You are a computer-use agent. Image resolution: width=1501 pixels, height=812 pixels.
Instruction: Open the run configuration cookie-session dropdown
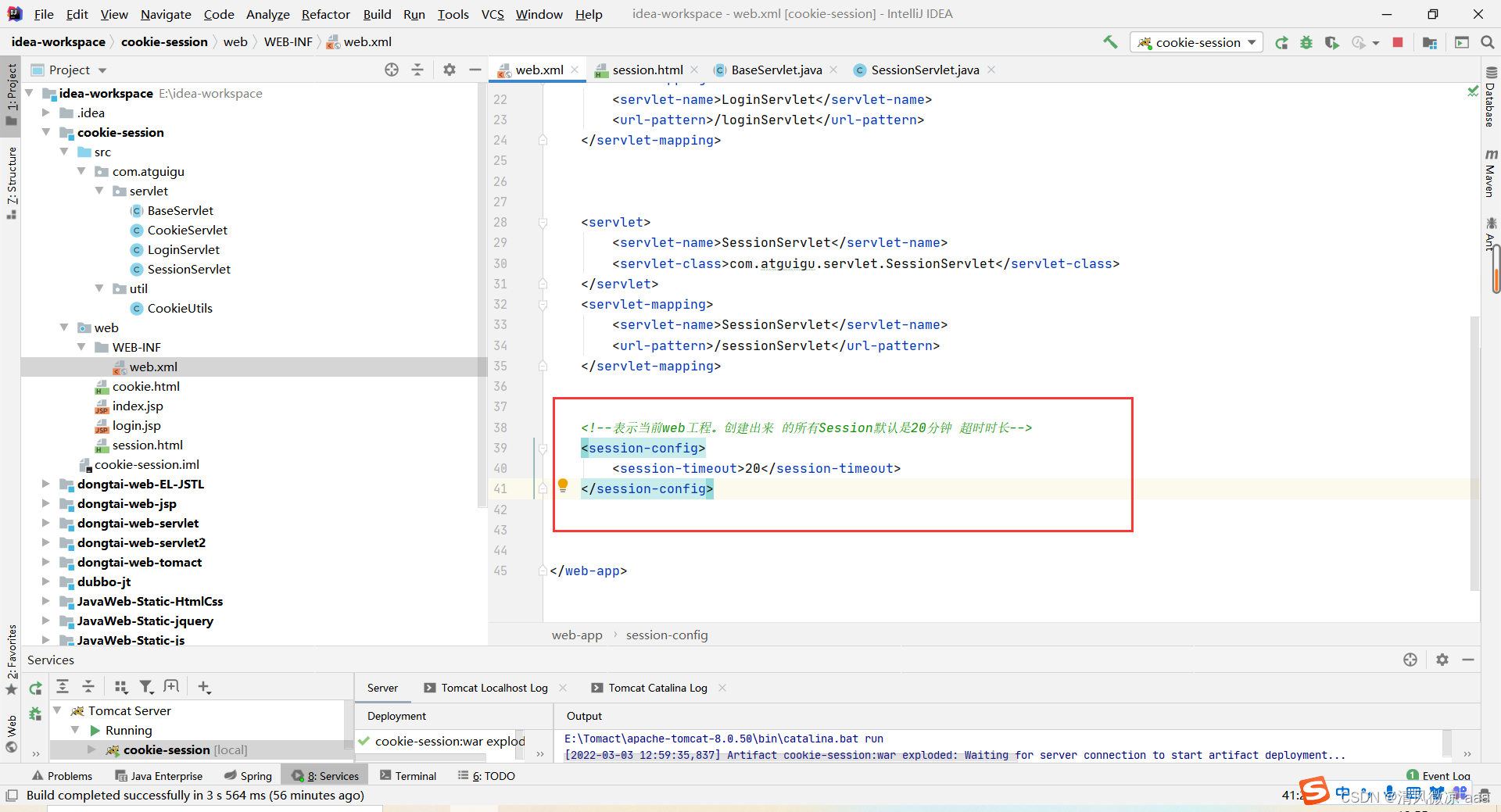[1196, 42]
